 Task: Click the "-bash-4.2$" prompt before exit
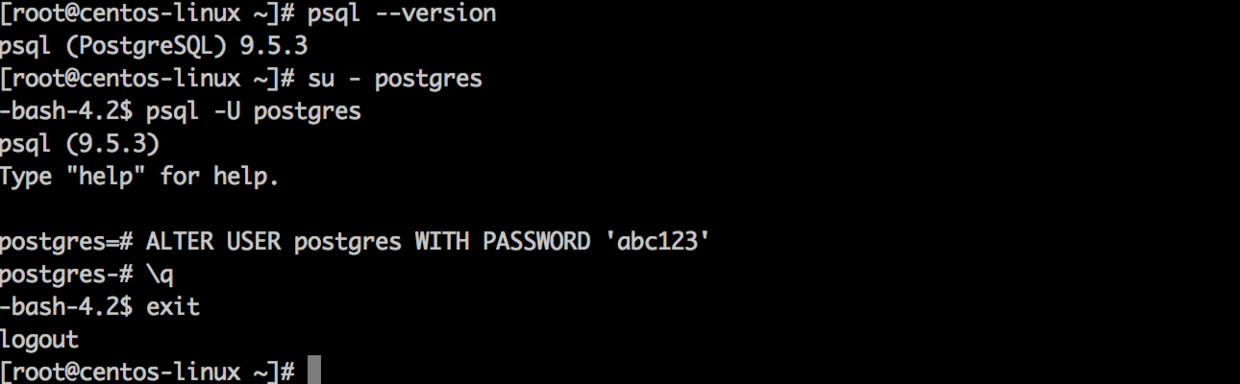66,307
